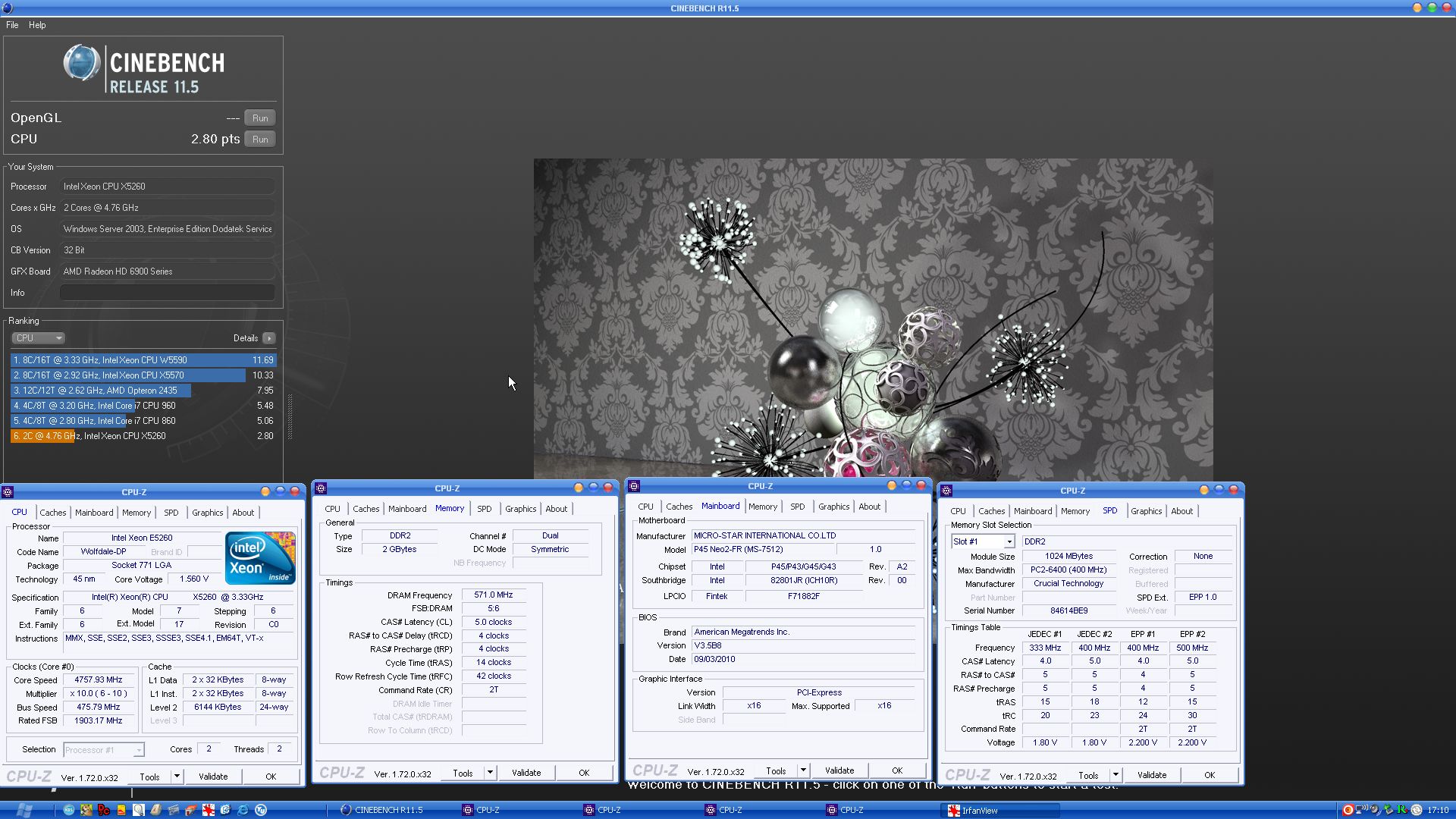The width and height of the screenshot is (1456, 819).
Task: Open the About tab in CPU-Z CPU window
Action: click(x=243, y=513)
